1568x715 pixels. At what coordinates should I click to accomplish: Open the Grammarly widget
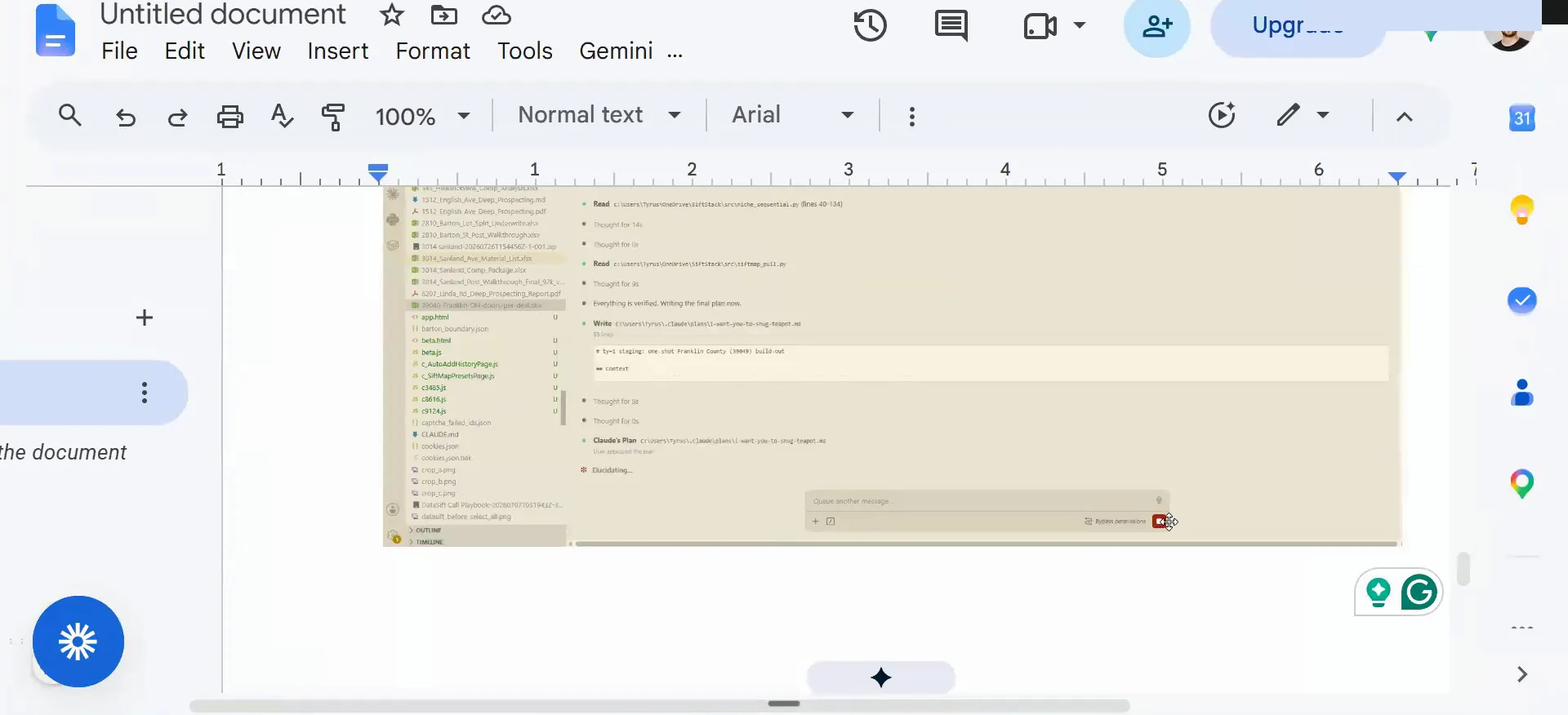[x=1419, y=592]
